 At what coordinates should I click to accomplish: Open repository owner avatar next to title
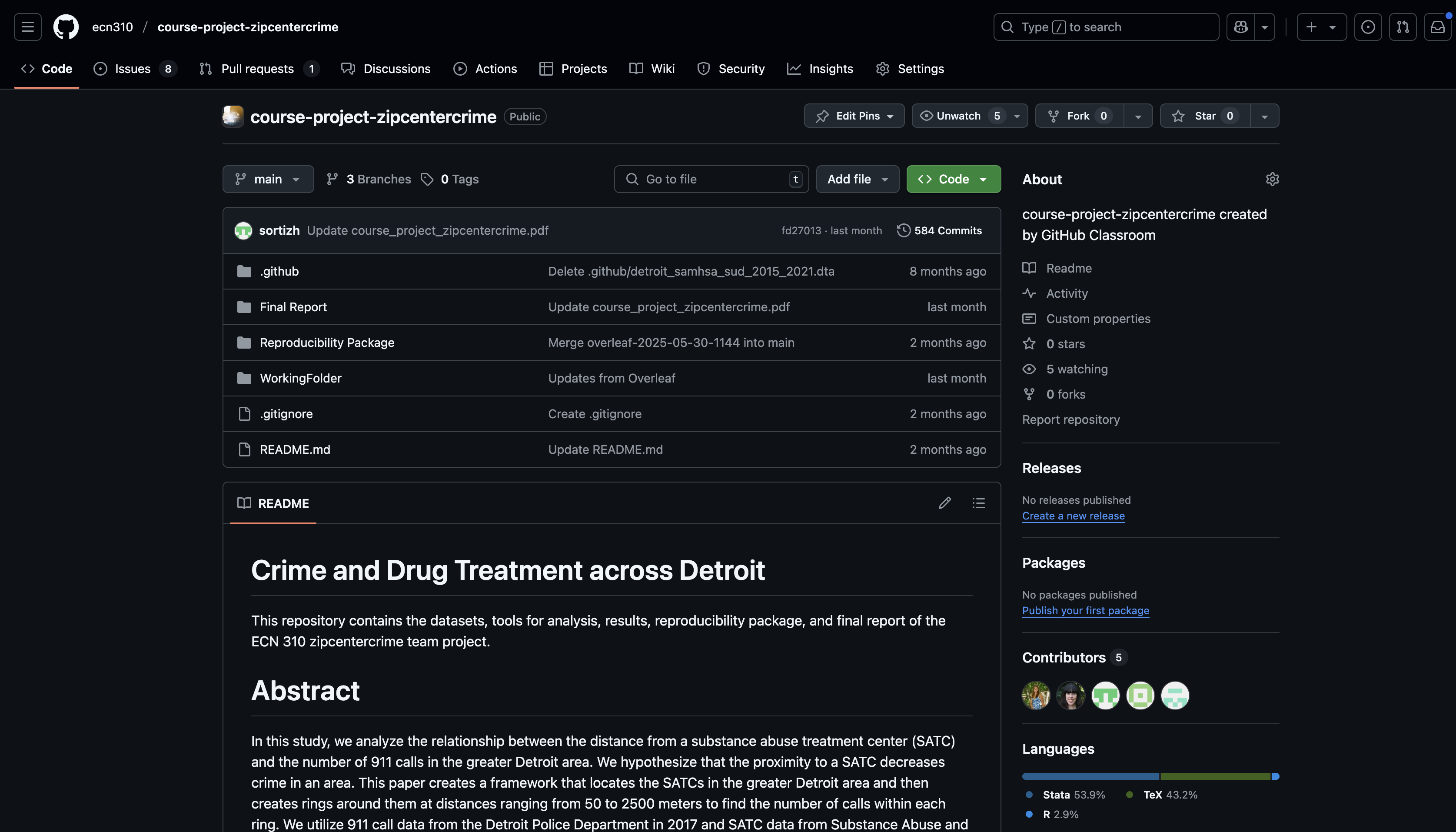coord(233,116)
